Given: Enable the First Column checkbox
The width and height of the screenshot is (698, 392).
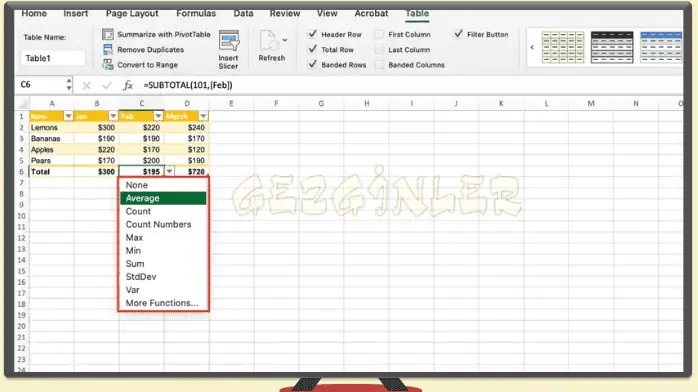Looking at the screenshot, I should click(379, 34).
